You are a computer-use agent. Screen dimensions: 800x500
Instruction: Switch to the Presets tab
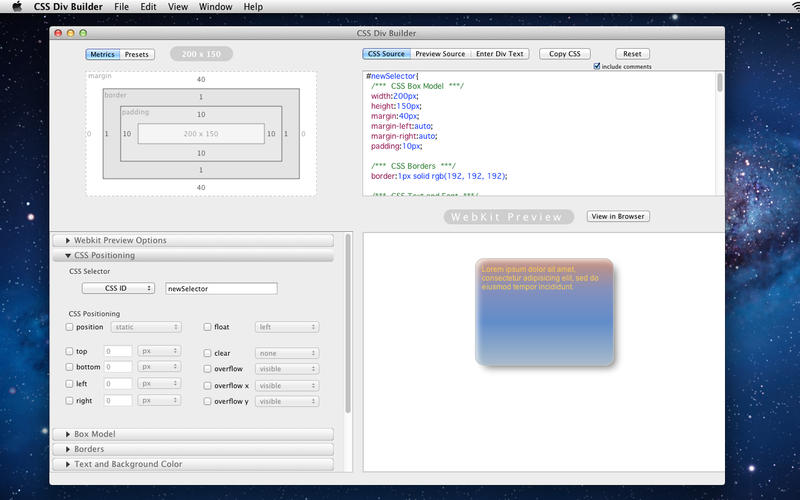[x=137, y=54]
